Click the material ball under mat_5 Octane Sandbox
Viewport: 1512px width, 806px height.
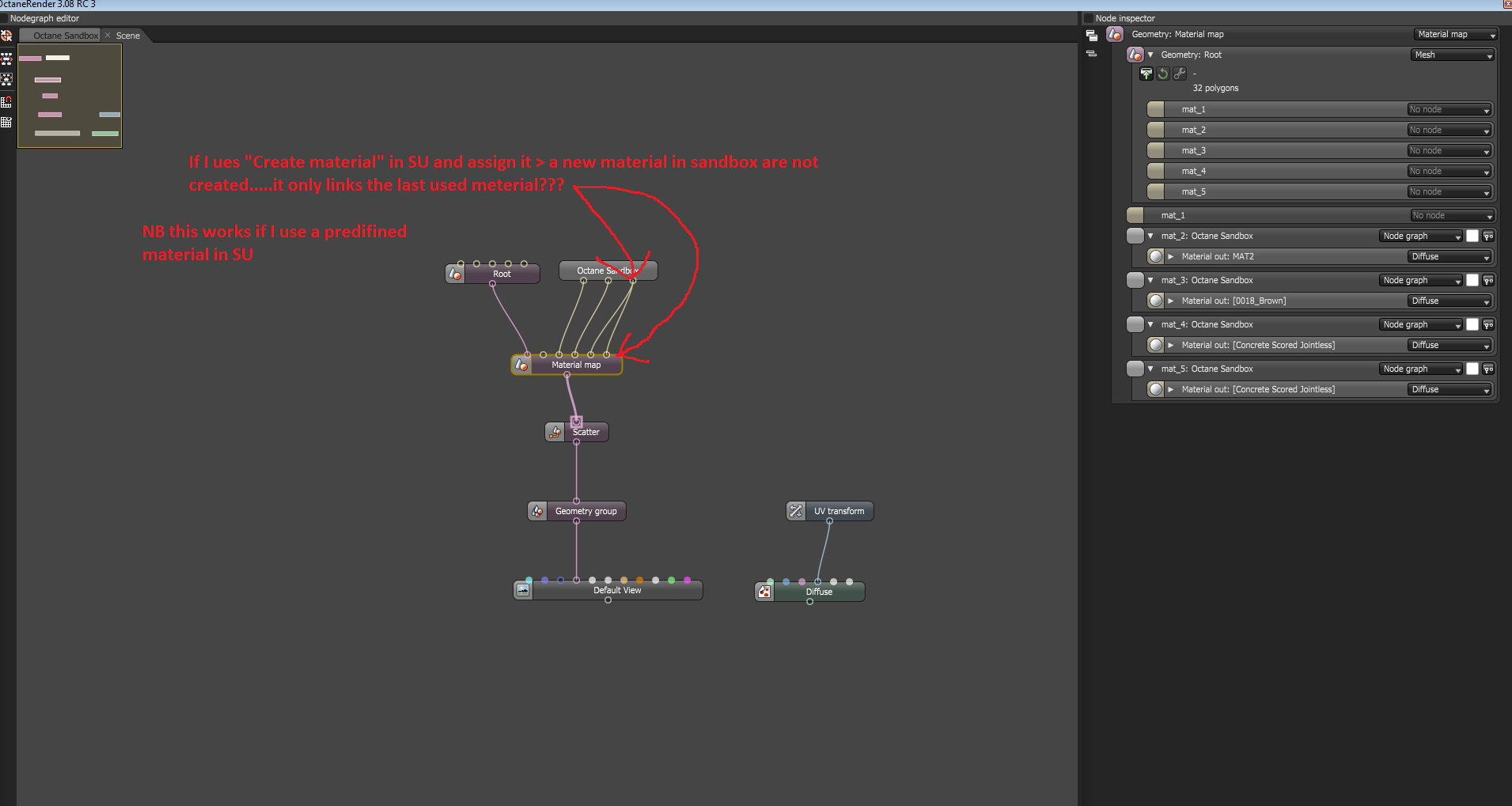coord(1156,389)
